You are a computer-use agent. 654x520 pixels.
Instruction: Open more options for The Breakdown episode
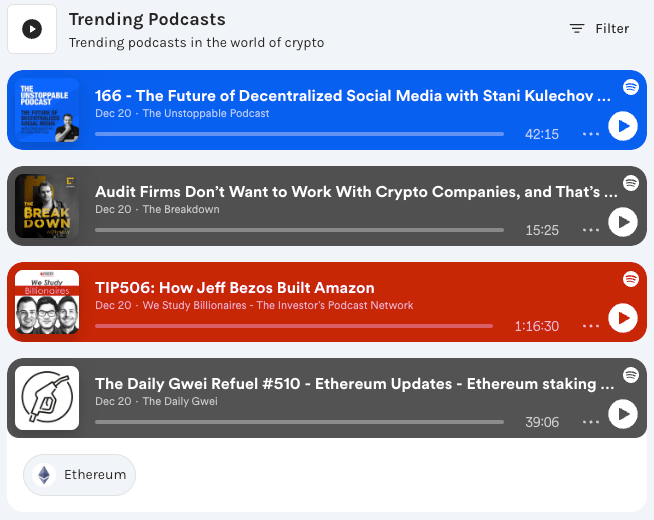591,230
